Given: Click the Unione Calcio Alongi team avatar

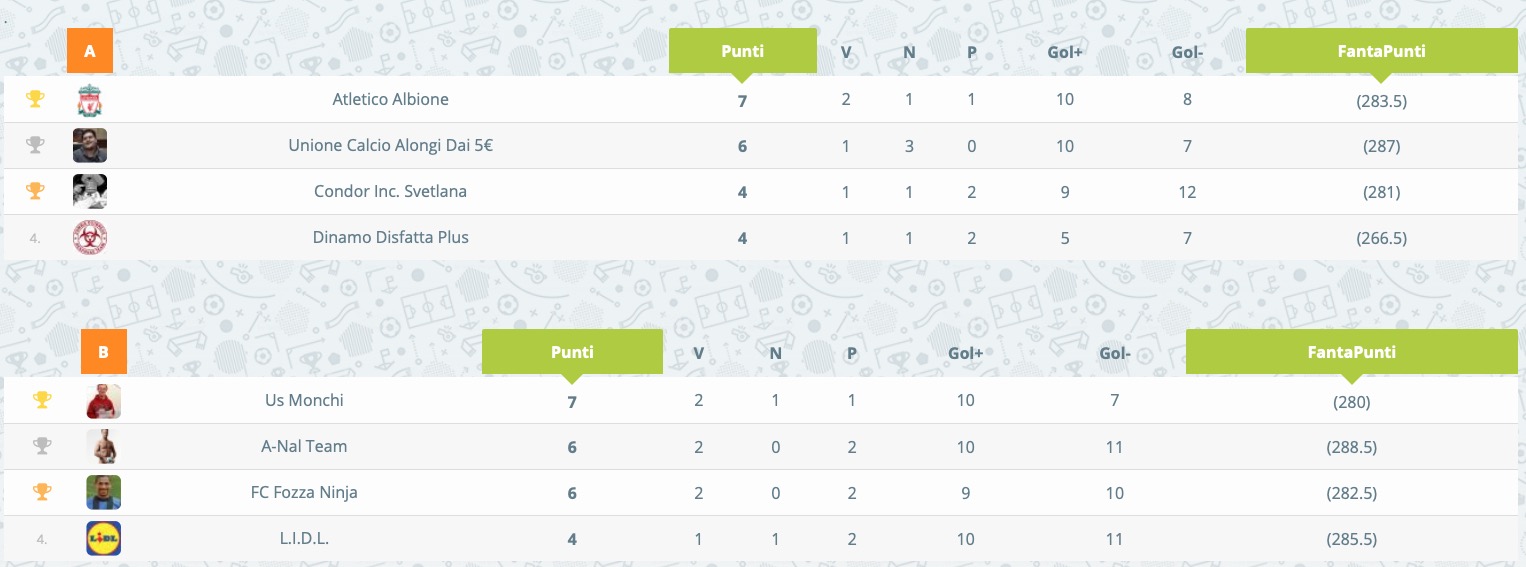Looking at the screenshot, I should pyautogui.click(x=90, y=146).
